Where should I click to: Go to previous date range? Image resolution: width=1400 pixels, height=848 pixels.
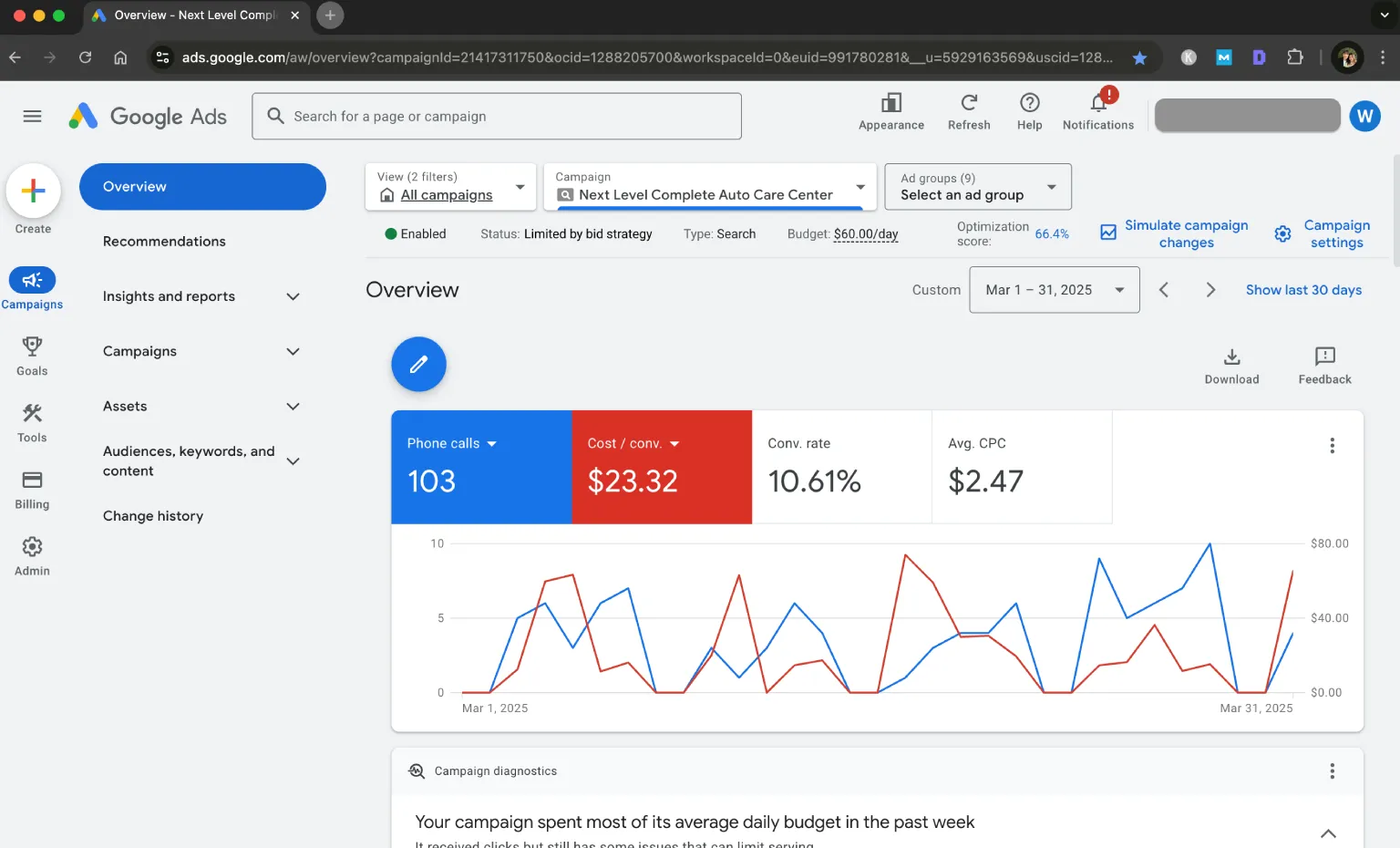[1164, 290]
